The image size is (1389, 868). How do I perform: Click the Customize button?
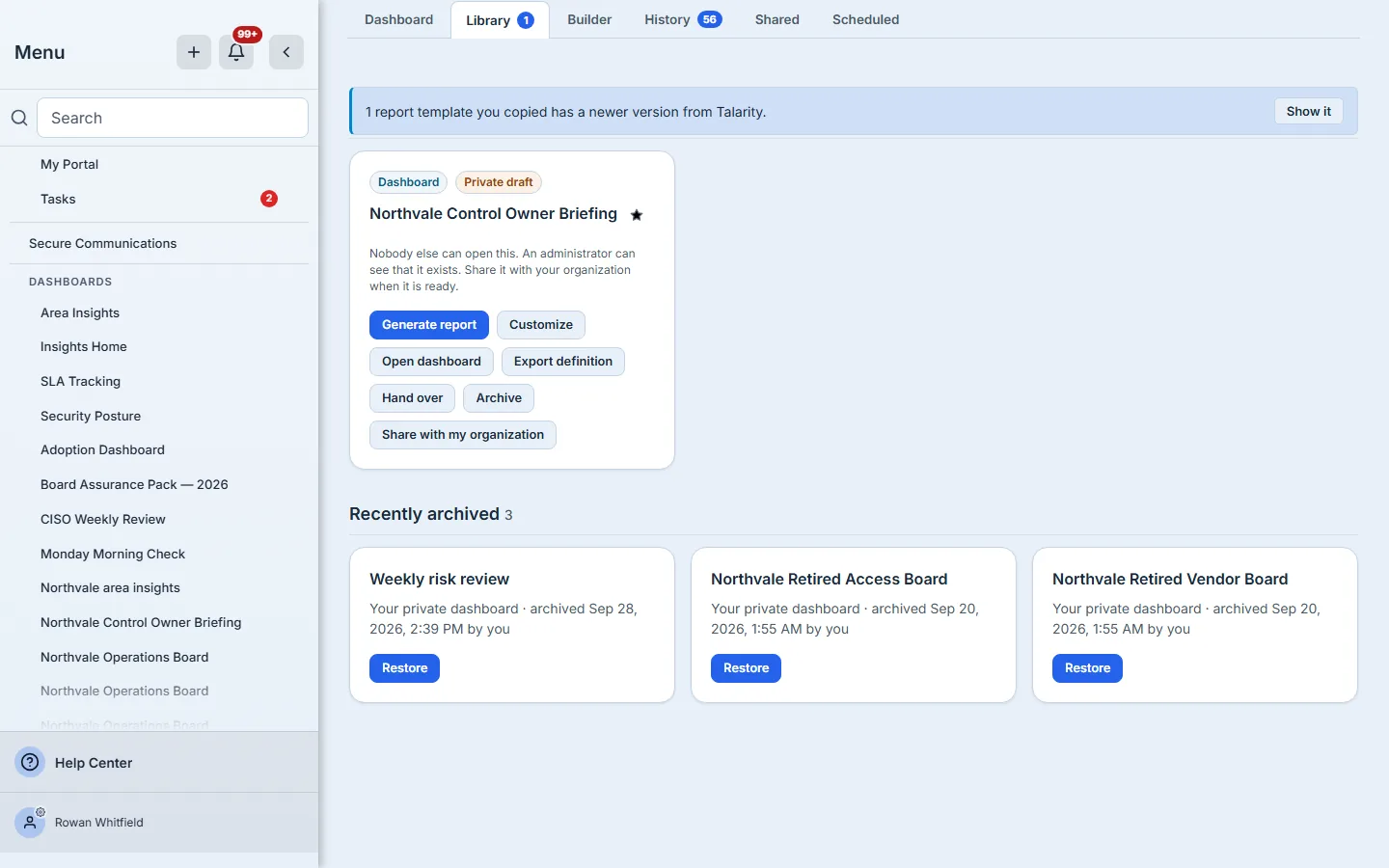pyautogui.click(x=541, y=325)
